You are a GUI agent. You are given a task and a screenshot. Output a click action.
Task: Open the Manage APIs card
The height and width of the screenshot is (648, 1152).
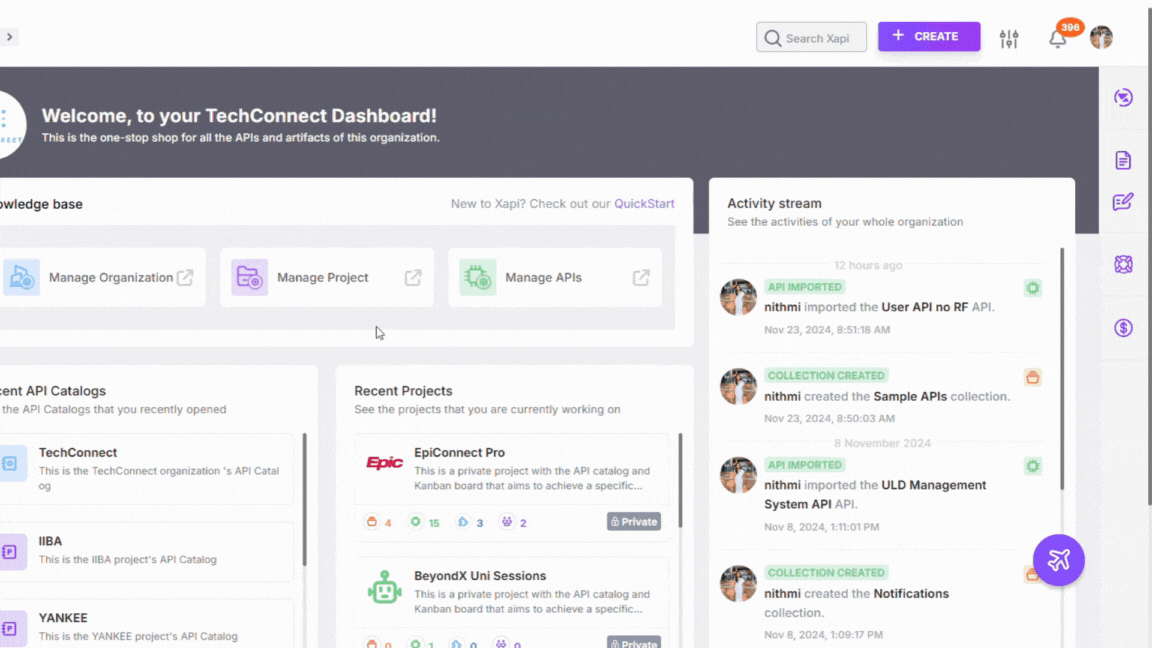(x=555, y=278)
